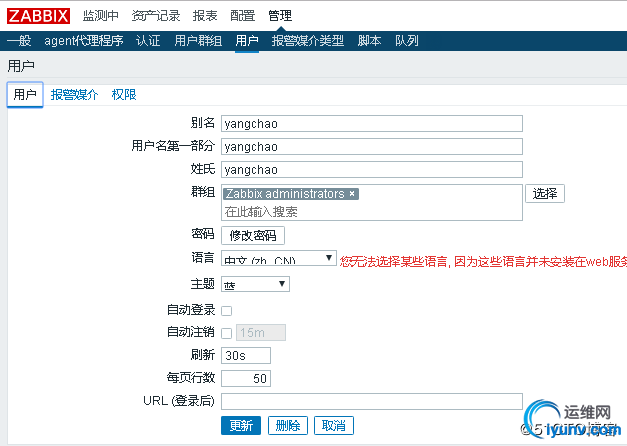Open the 语言 dropdown

[x=279, y=258]
